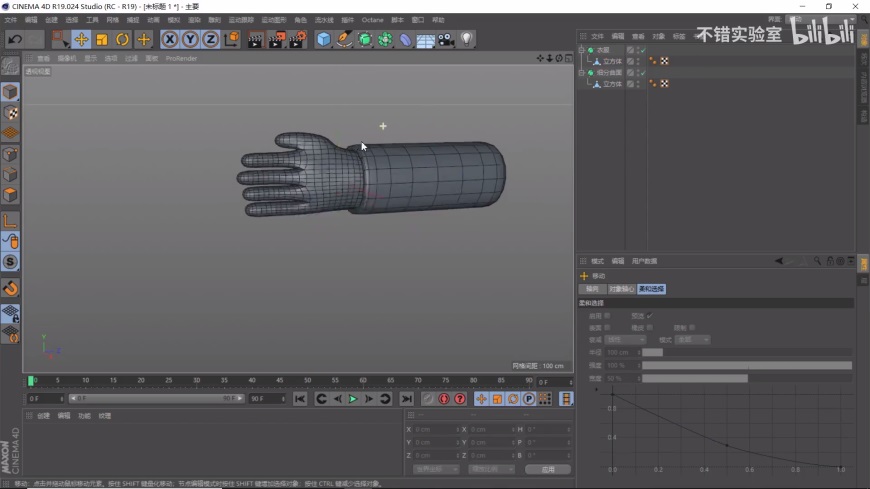Switch to the 柔和选择 tab

[x=651, y=289]
